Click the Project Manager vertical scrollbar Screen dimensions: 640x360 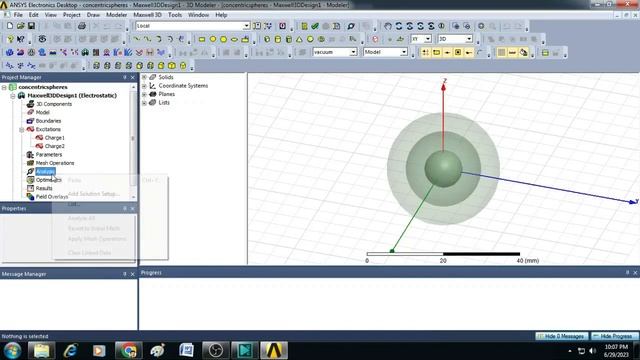[x=133, y=139]
